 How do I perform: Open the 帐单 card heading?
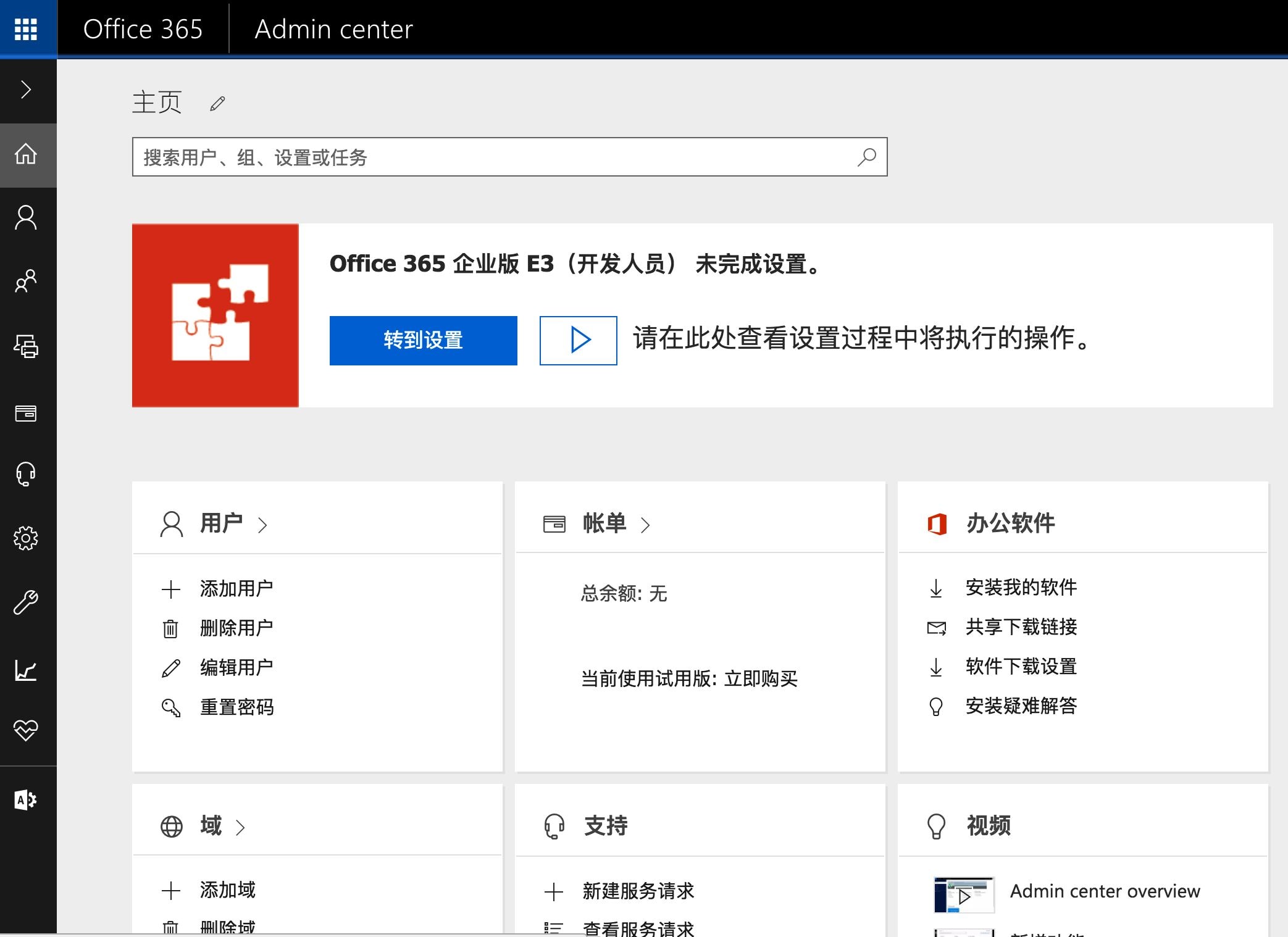pos(604,523)
